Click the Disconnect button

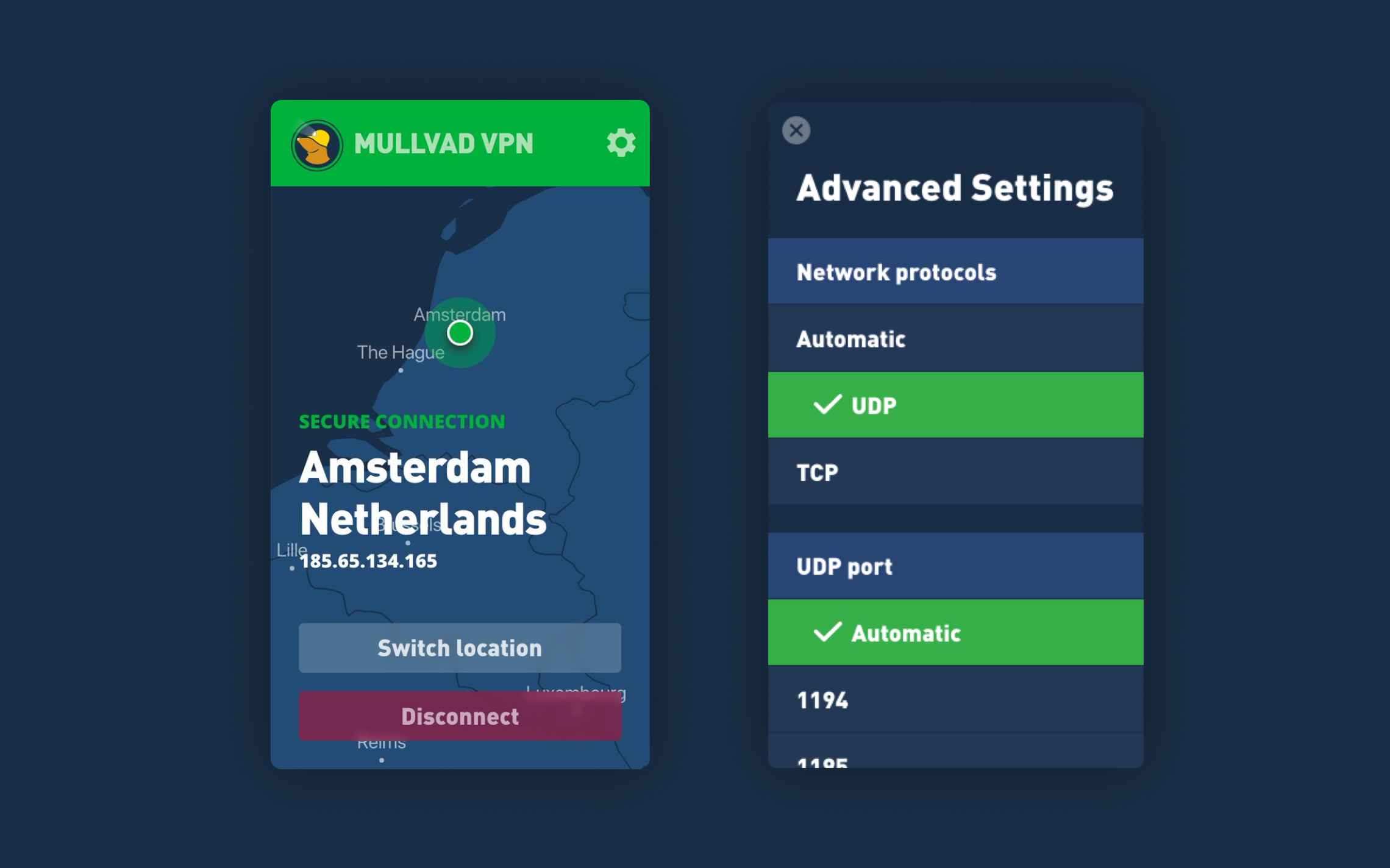[x=460, y=715]
